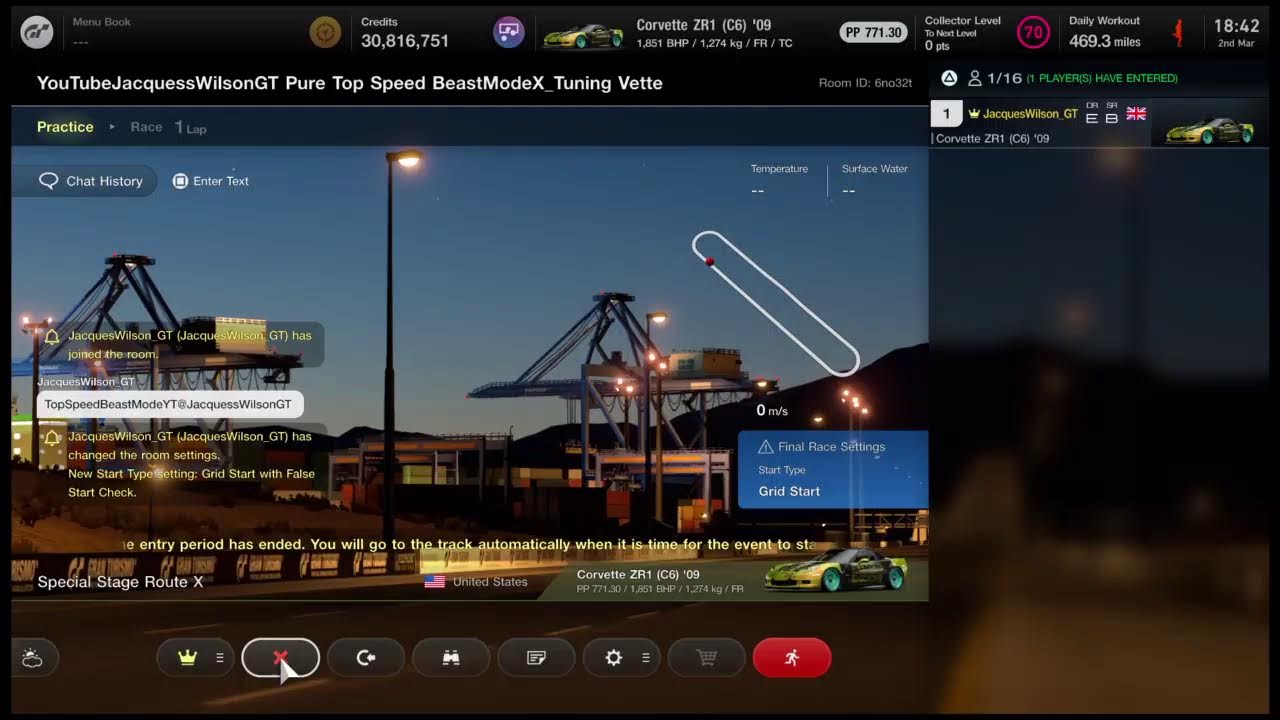
Task: Click the Surface Water readout
Action: tap(875, 180)
